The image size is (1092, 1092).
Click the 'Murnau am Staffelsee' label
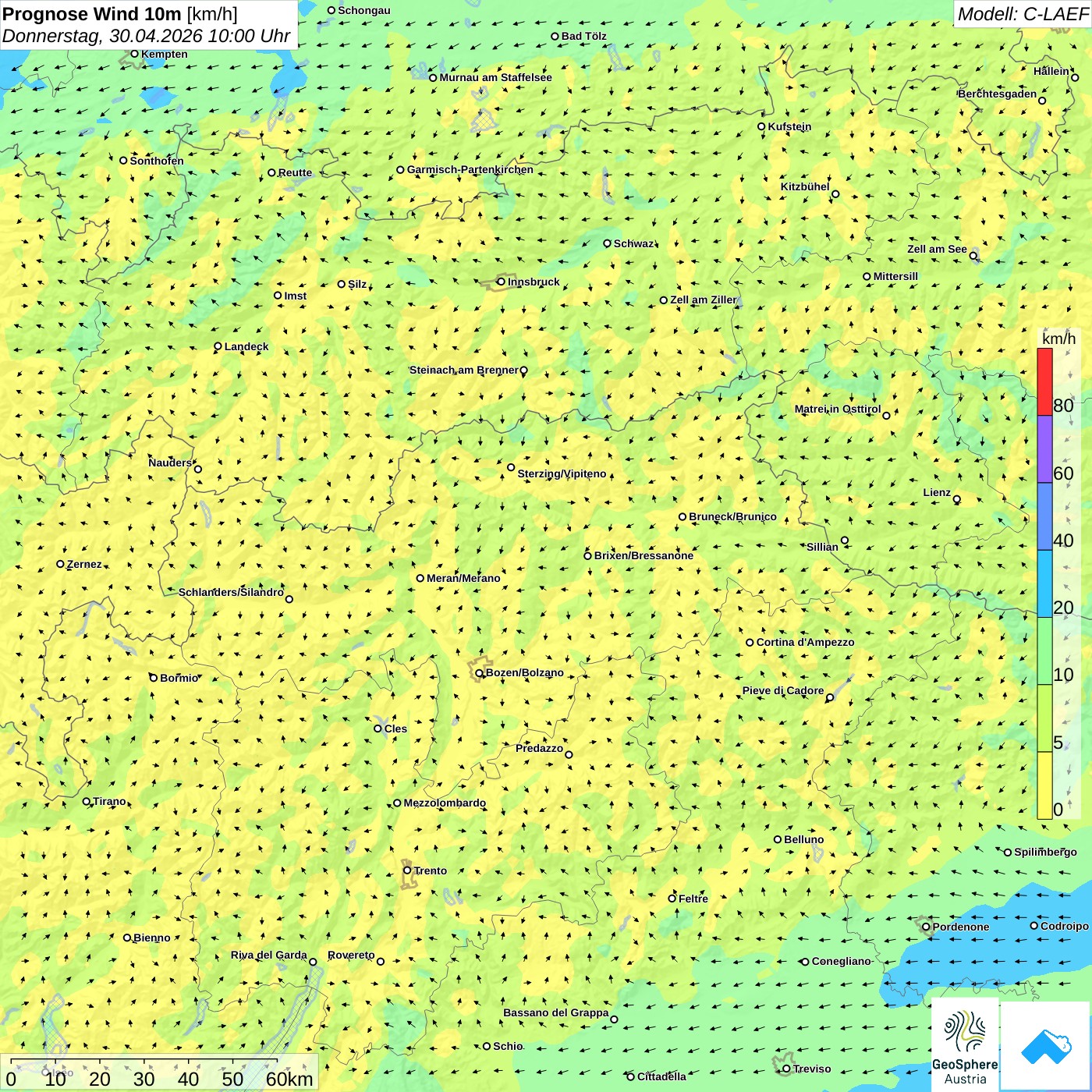click(495, 77)
